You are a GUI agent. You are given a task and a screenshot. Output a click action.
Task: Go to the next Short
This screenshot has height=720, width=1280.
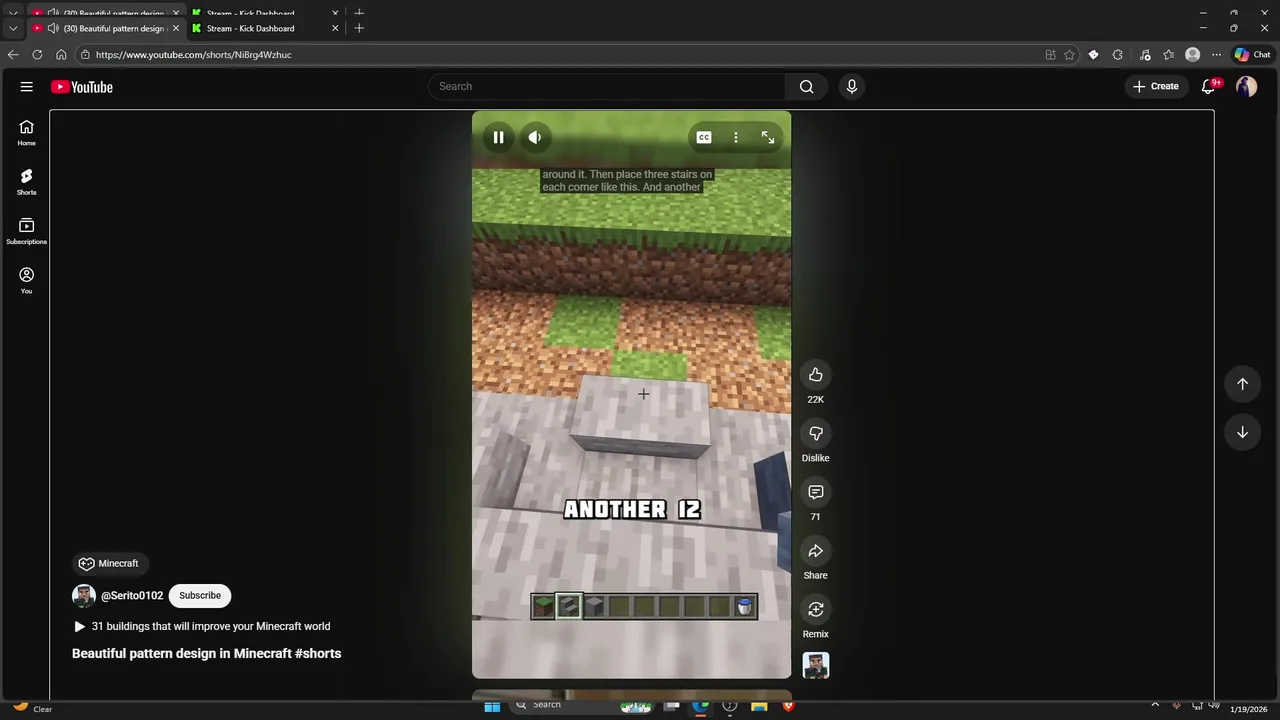1242,432
